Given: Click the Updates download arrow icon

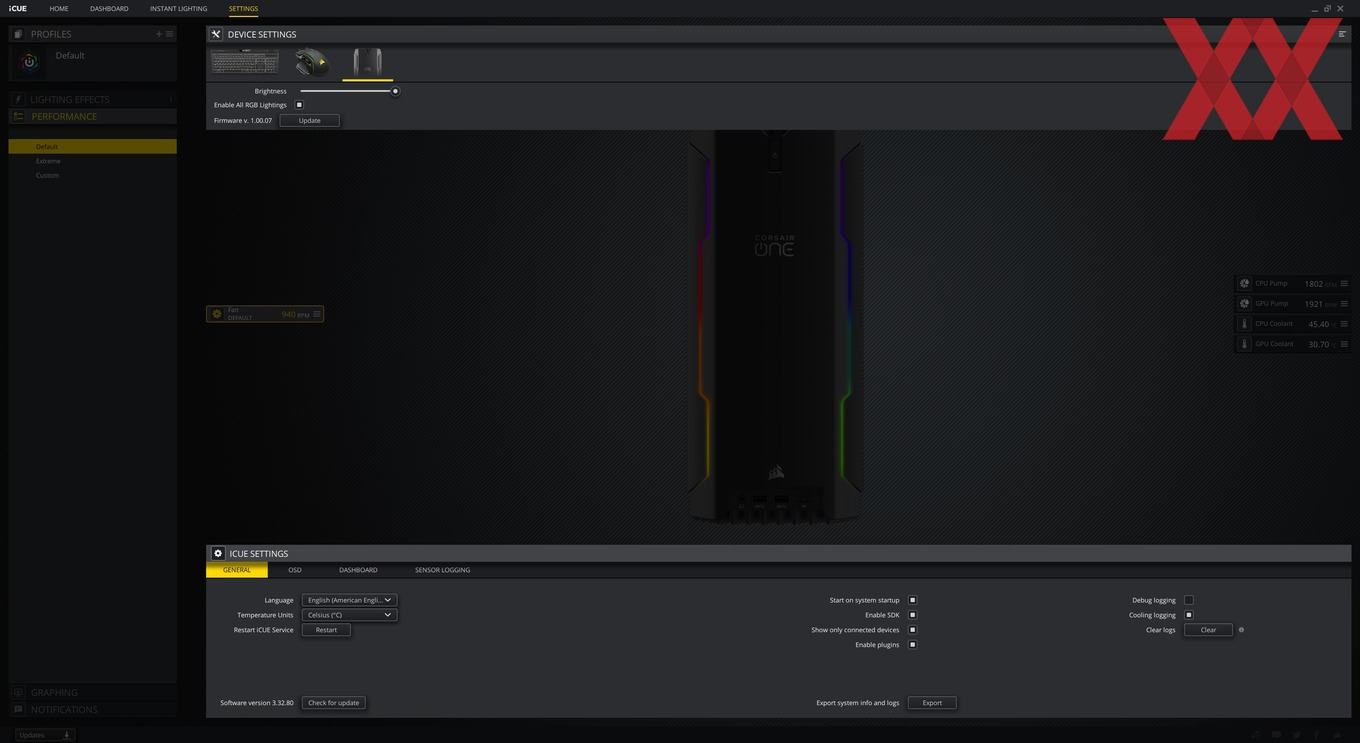Looking at the screenshot, I should pos(67,735).
